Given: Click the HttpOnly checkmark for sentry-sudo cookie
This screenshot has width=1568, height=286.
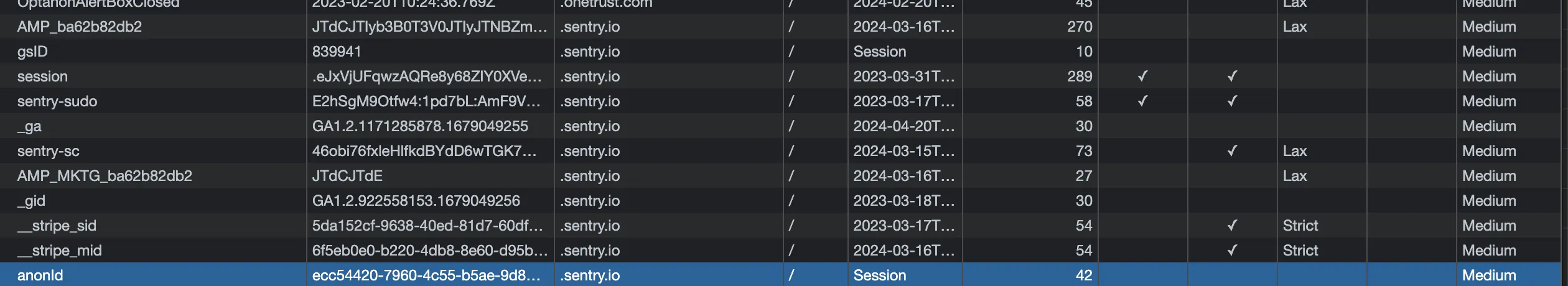Looking at the screenshot, I should (1142, 101).
